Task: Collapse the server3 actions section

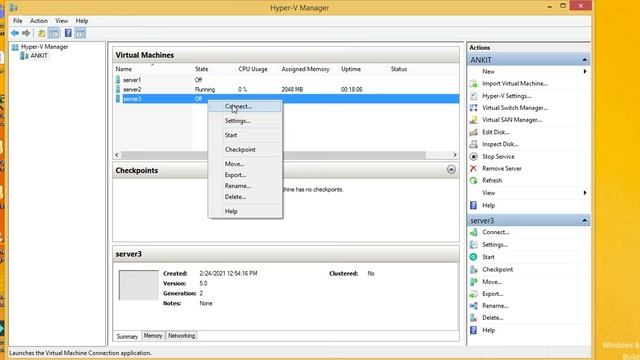Action: pyautogui.click(x=584, y=220)
